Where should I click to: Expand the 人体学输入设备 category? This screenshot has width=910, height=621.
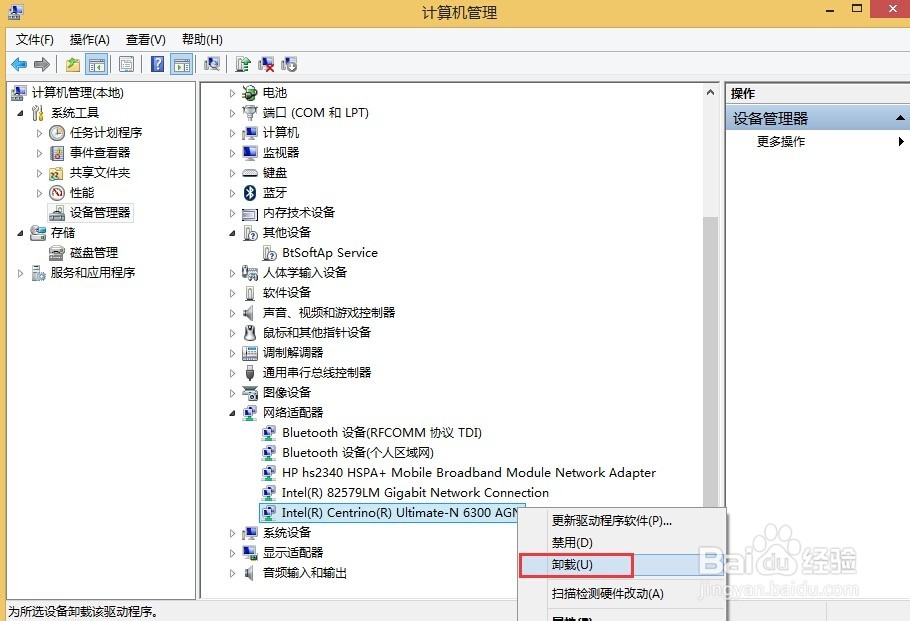[232, 273]
